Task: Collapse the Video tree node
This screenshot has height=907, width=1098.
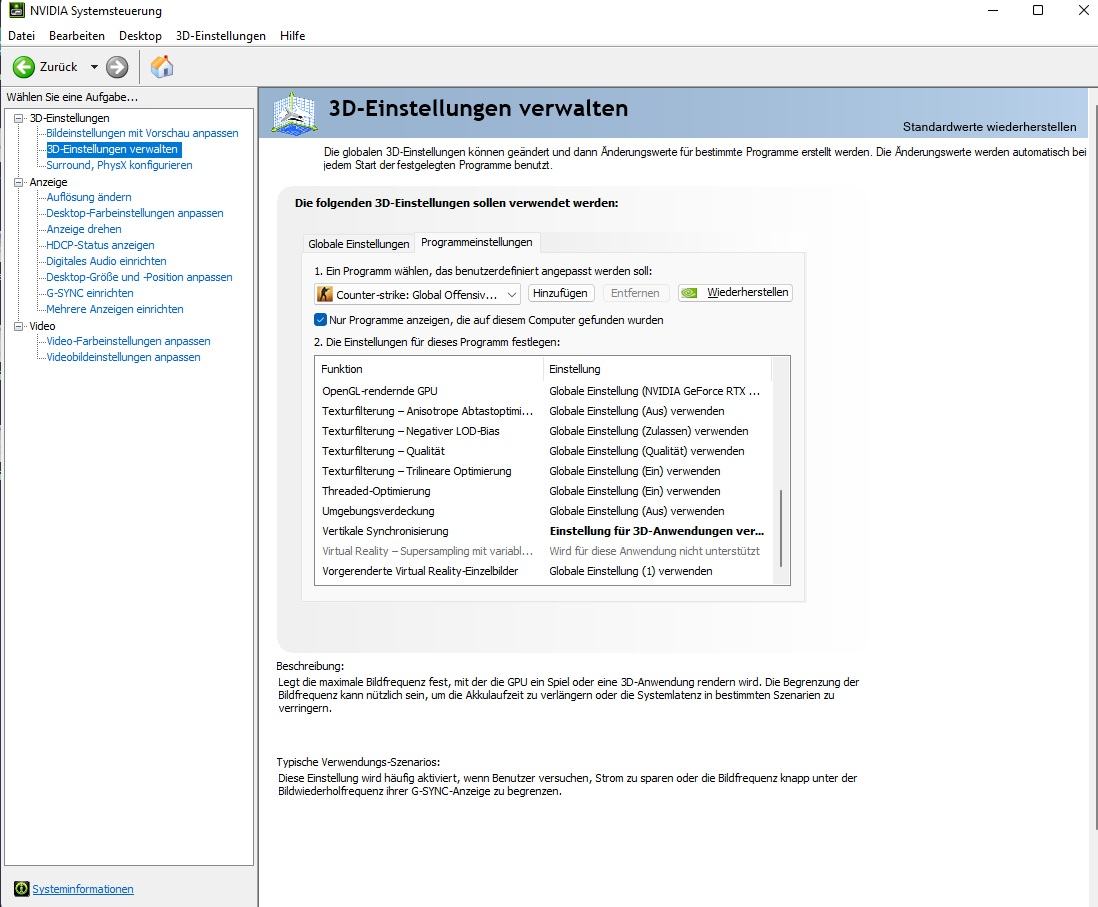Action: point(19,326)
